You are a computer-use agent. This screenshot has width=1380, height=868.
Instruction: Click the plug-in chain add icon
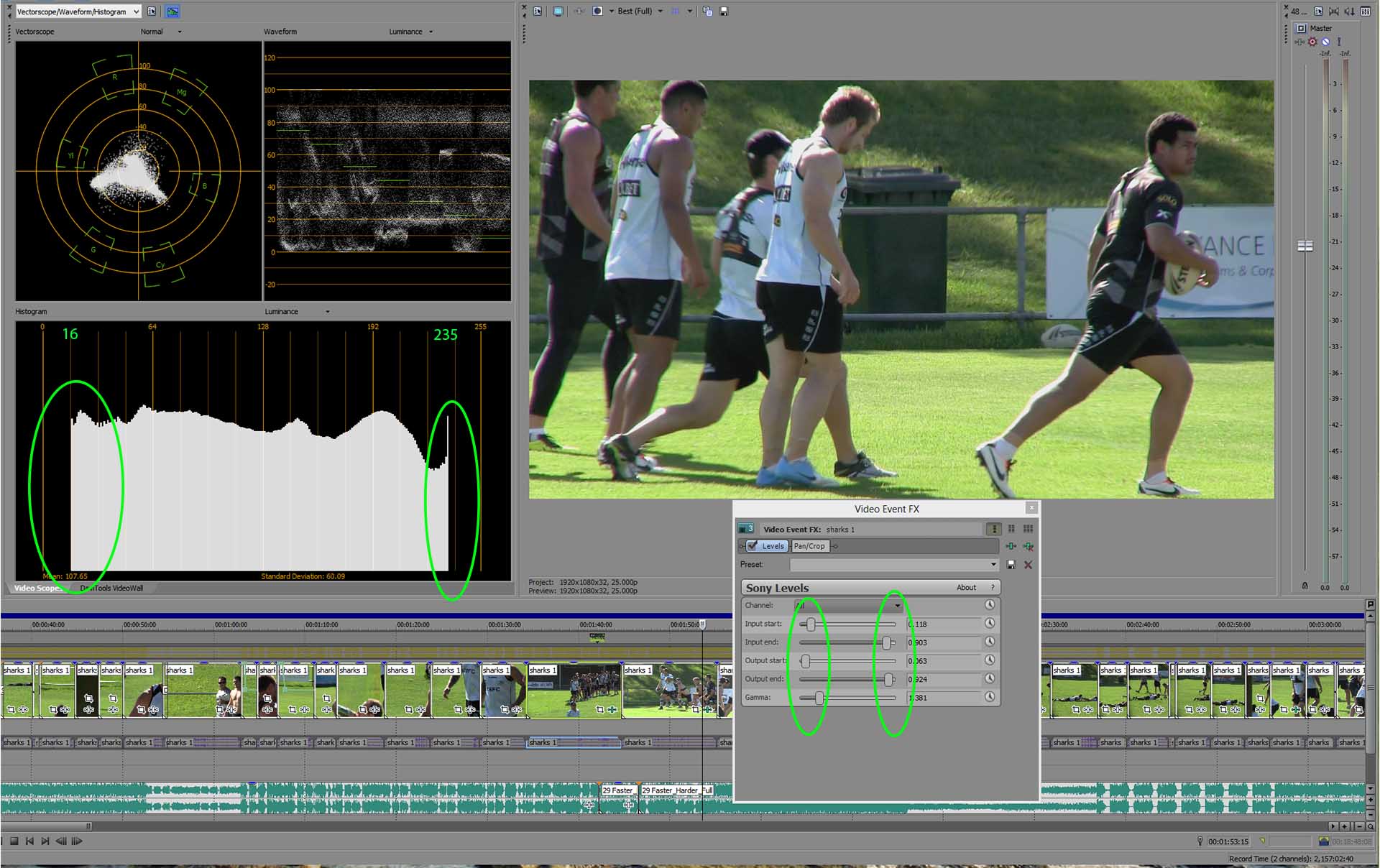pos(1011,547)
